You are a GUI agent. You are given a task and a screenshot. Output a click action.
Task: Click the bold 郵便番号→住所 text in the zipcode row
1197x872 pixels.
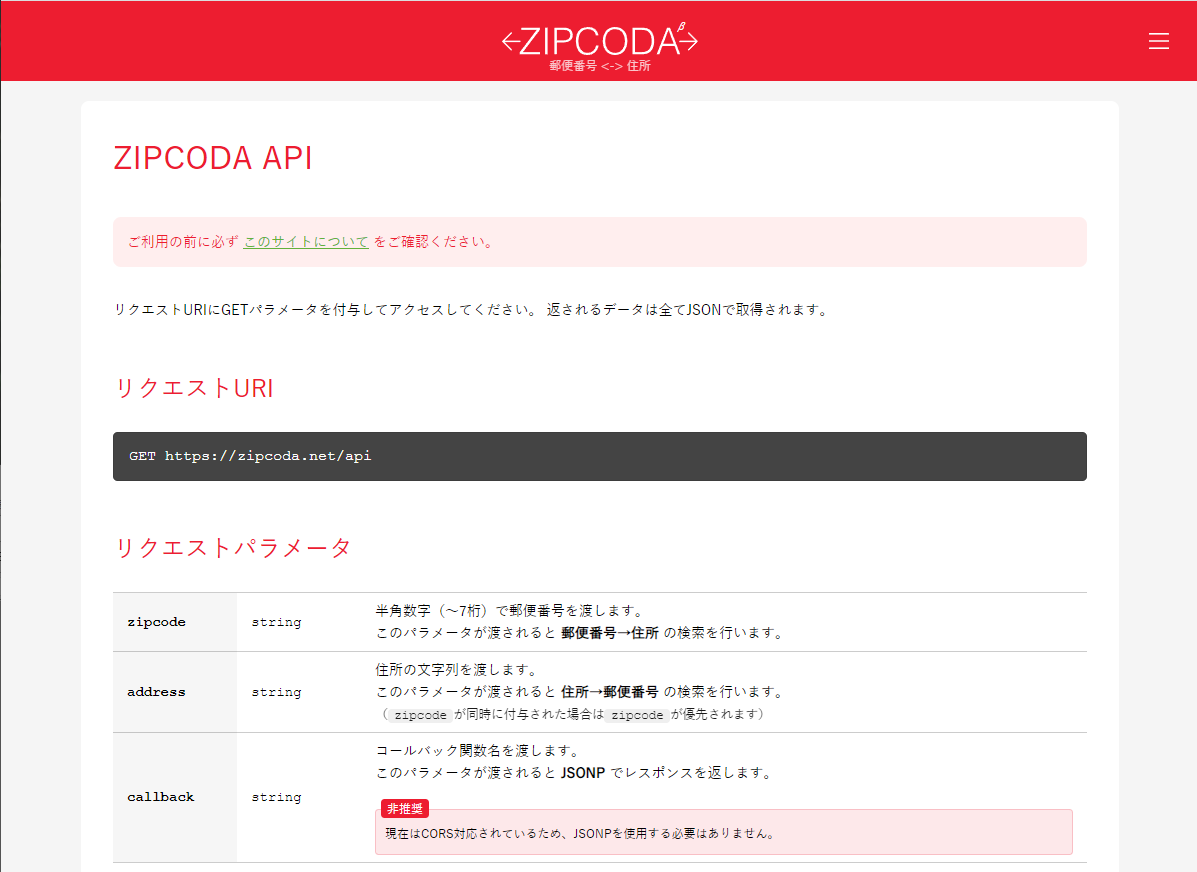610,633
